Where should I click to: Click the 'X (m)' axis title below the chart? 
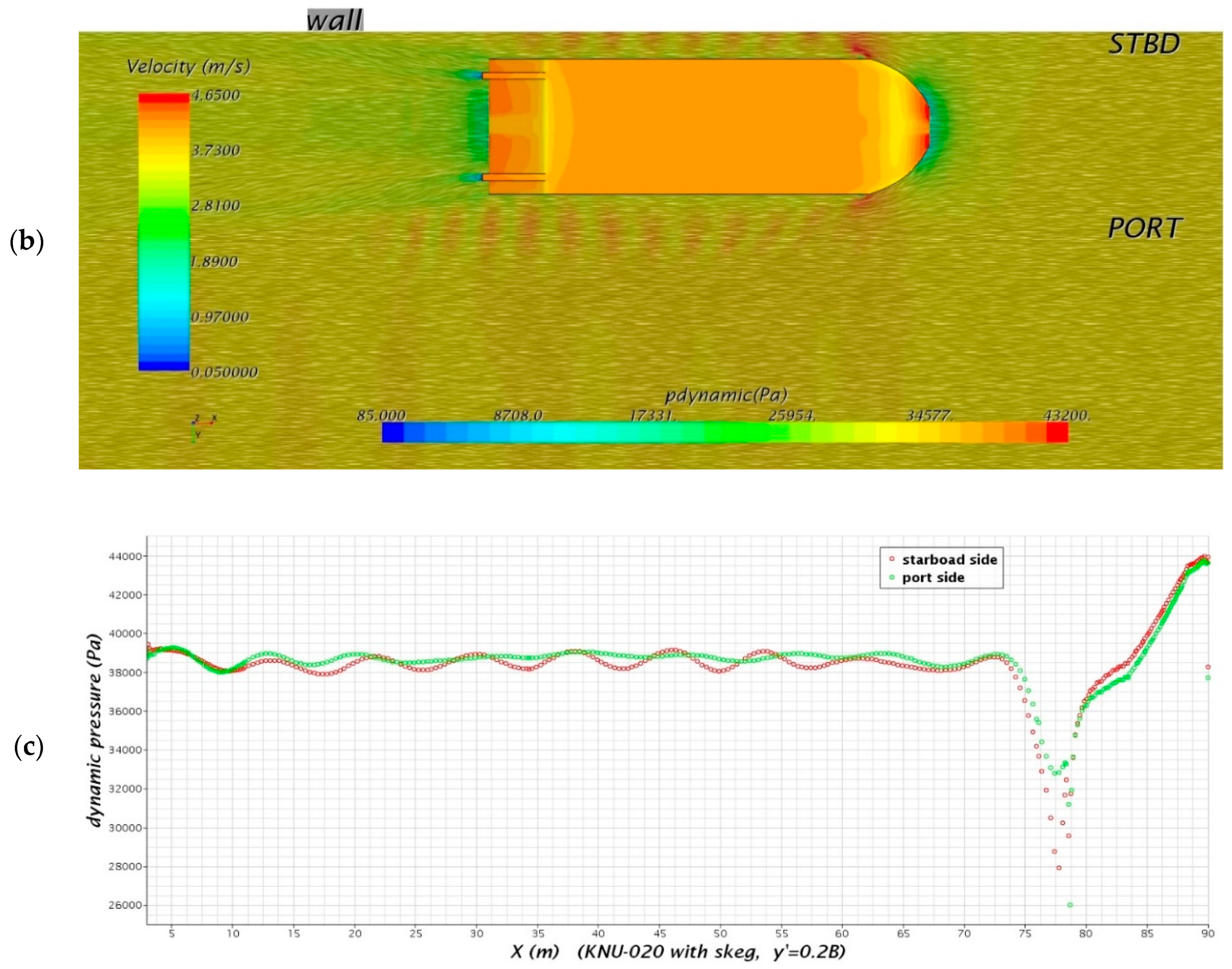click(x=535, y=951)
